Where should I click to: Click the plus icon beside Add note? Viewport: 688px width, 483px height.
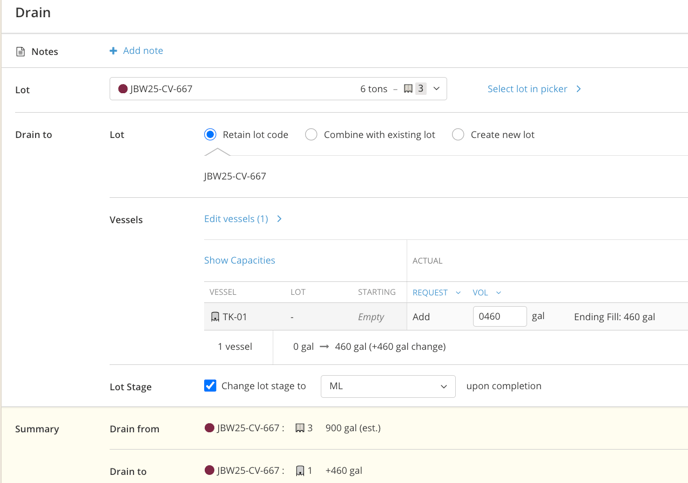(x=113, y=51)
